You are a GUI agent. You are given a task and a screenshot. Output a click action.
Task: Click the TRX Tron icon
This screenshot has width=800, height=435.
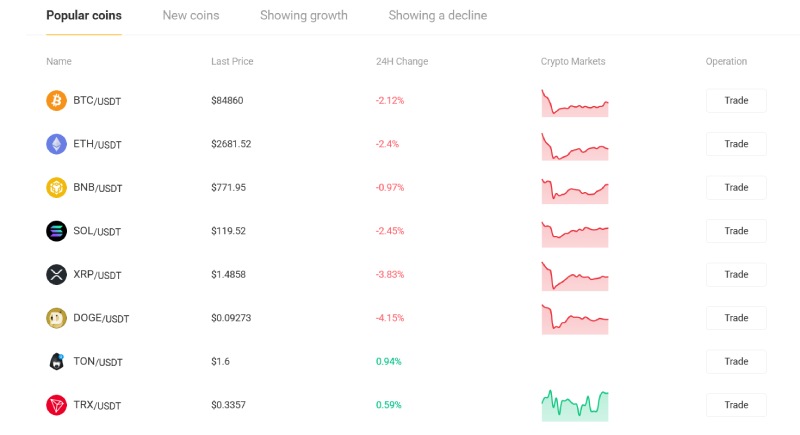[57, 405]
